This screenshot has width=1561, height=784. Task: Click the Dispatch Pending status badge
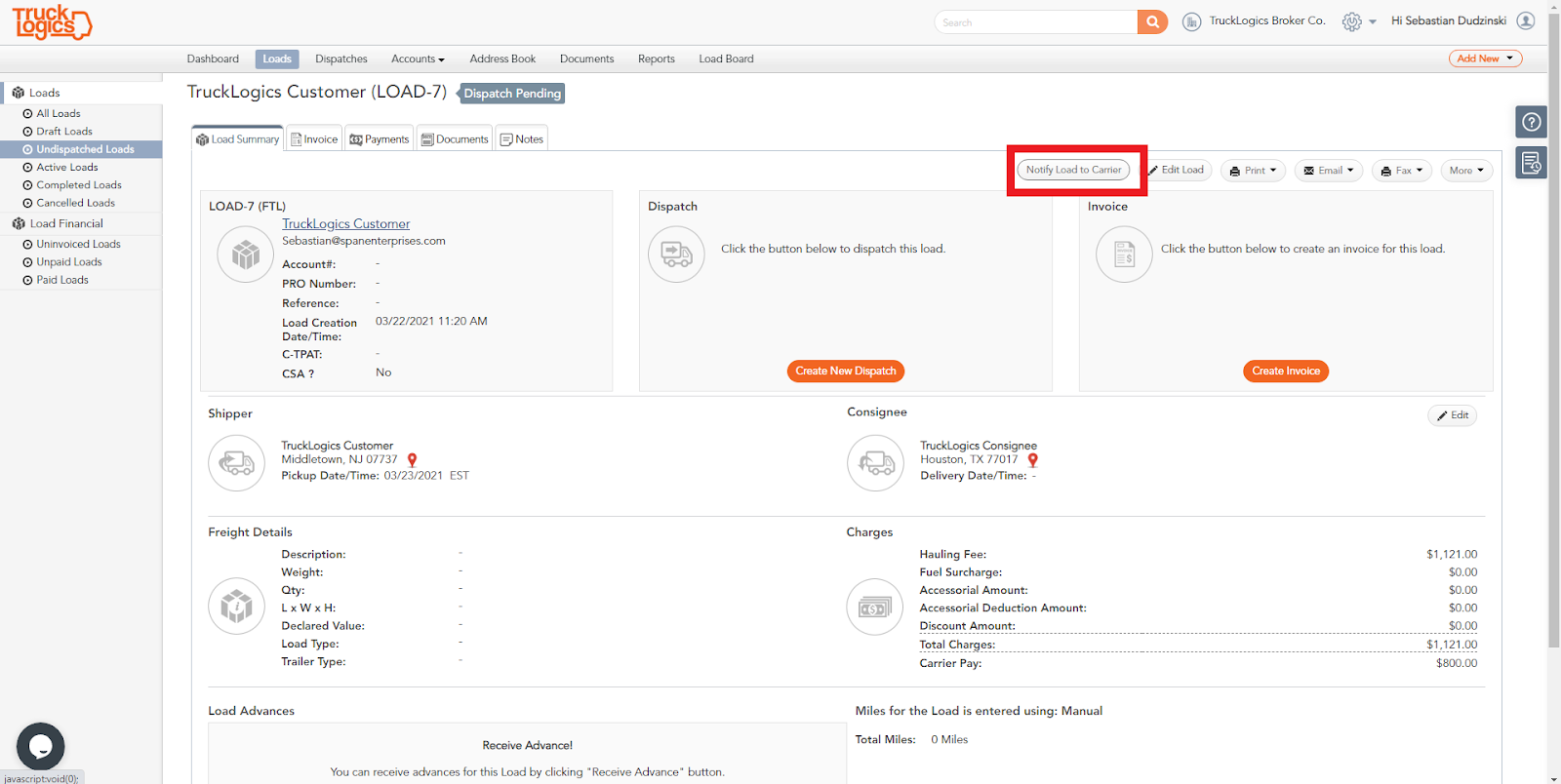coord(512,94)
